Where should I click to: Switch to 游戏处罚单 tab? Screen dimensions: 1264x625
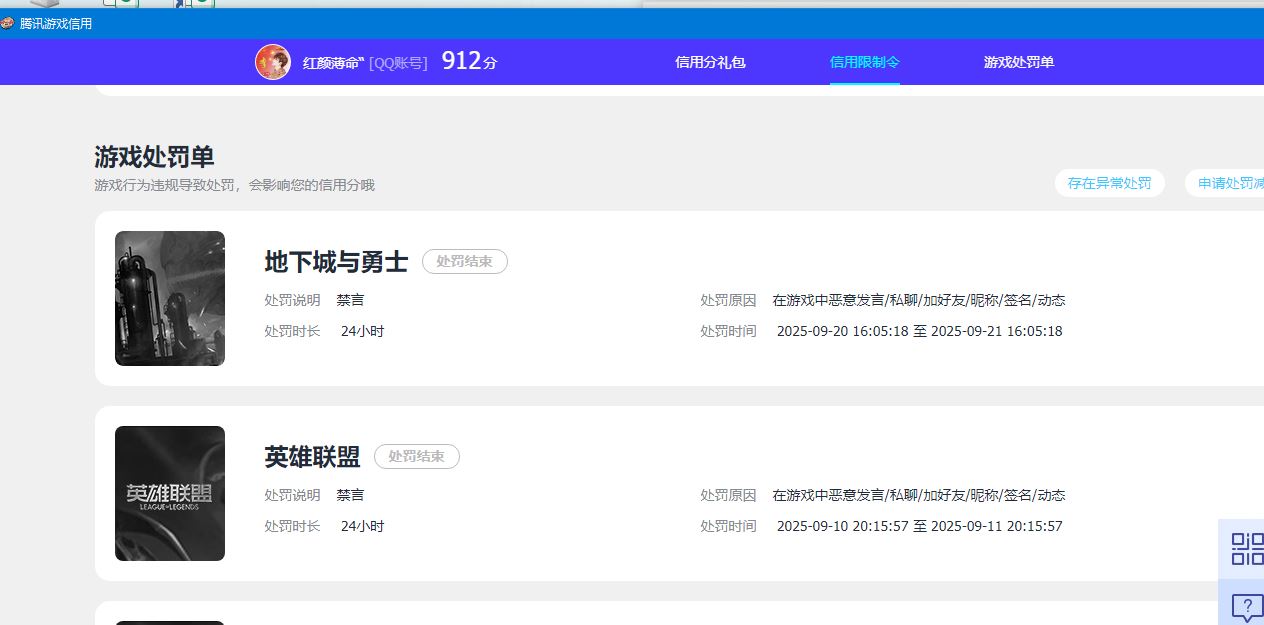click(x=1019, y=62)
